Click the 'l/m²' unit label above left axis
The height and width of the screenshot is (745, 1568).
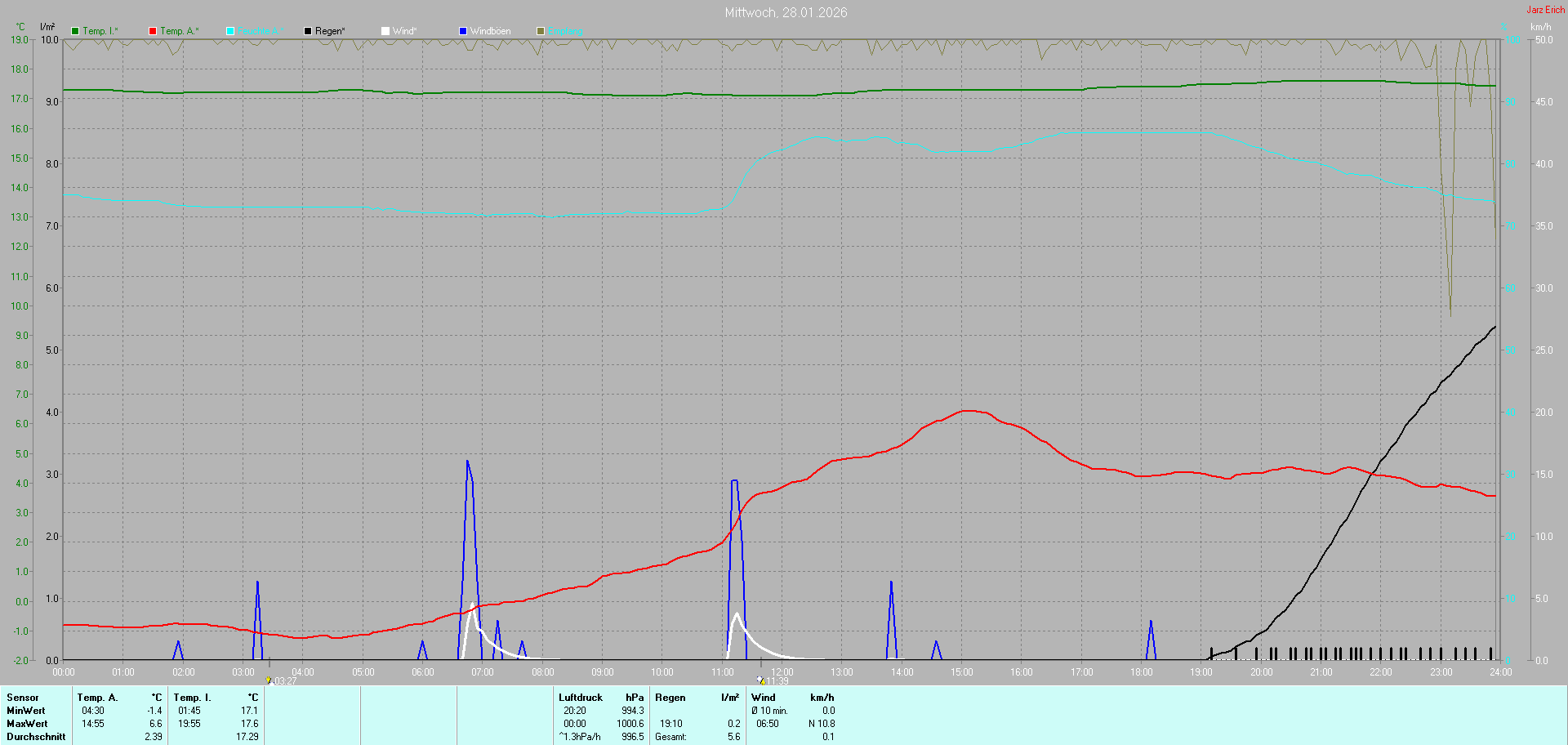(47, 27)
